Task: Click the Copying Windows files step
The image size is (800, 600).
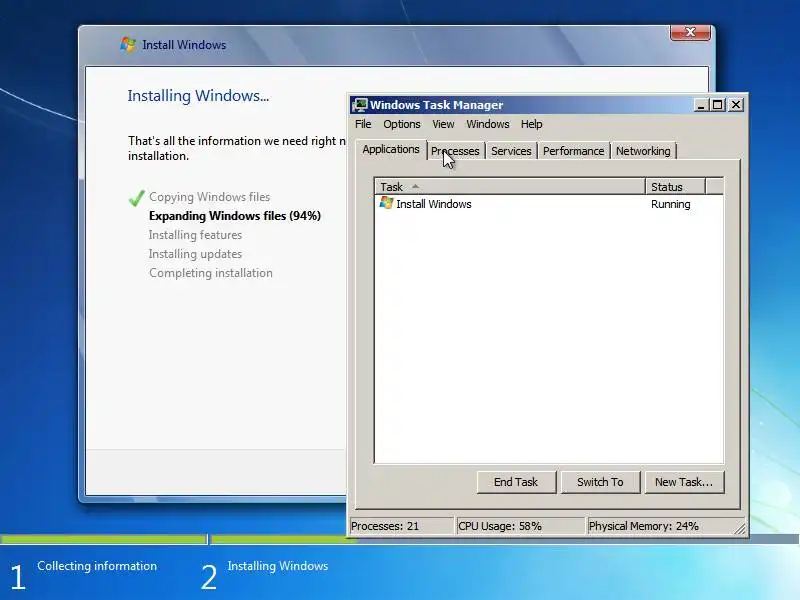Action: point(209,197)
